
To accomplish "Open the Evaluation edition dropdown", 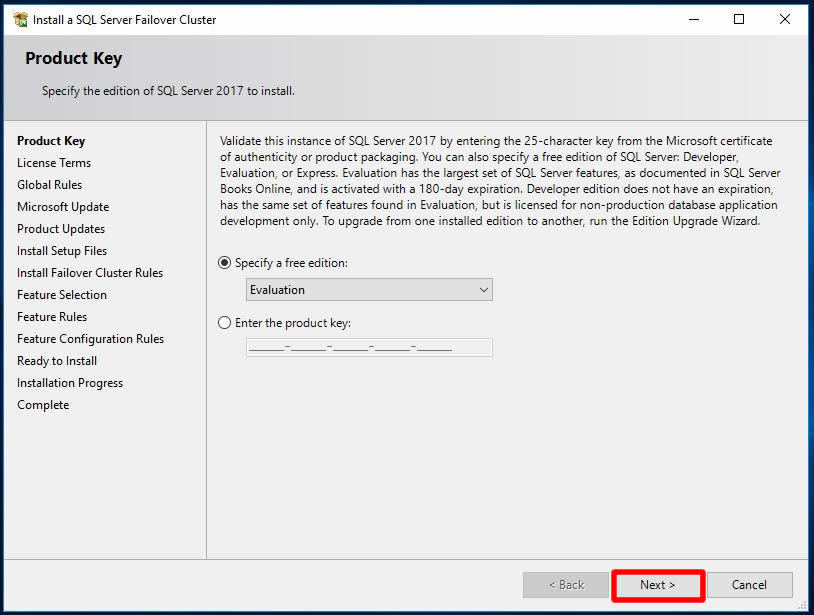I will [368, 290].
